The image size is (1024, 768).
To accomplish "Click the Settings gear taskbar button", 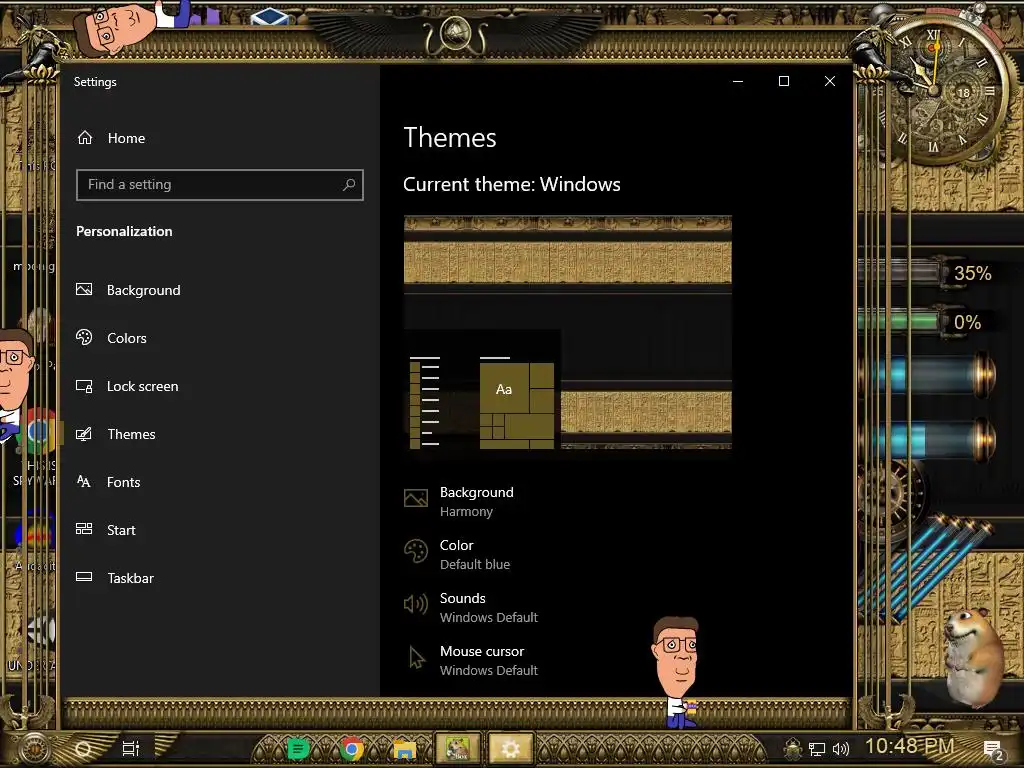I will pos(510,748).
